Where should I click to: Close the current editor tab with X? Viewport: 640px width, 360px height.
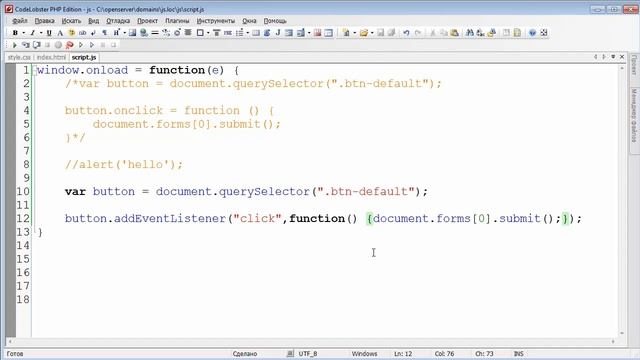(622, 57)
